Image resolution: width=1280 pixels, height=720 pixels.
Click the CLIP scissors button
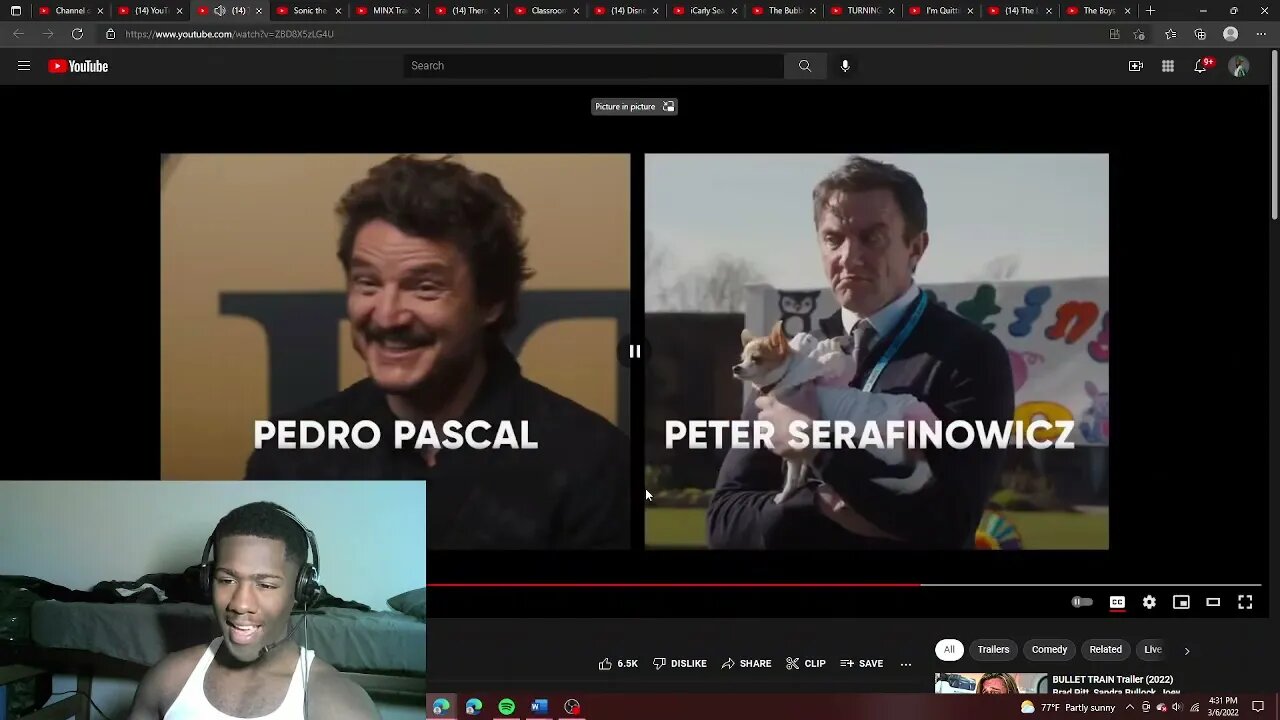tap(806, 663)
